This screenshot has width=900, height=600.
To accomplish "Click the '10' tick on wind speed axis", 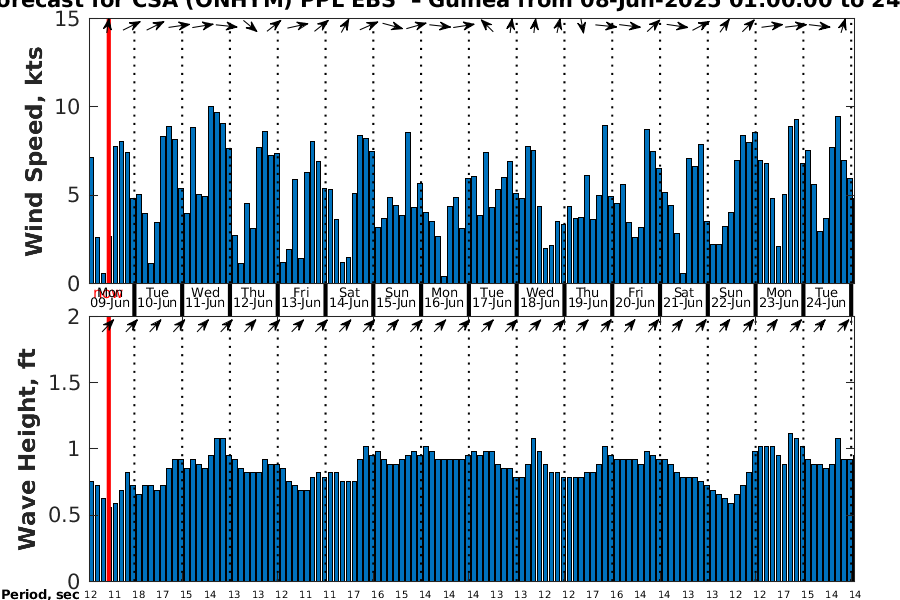I will 68,107.
